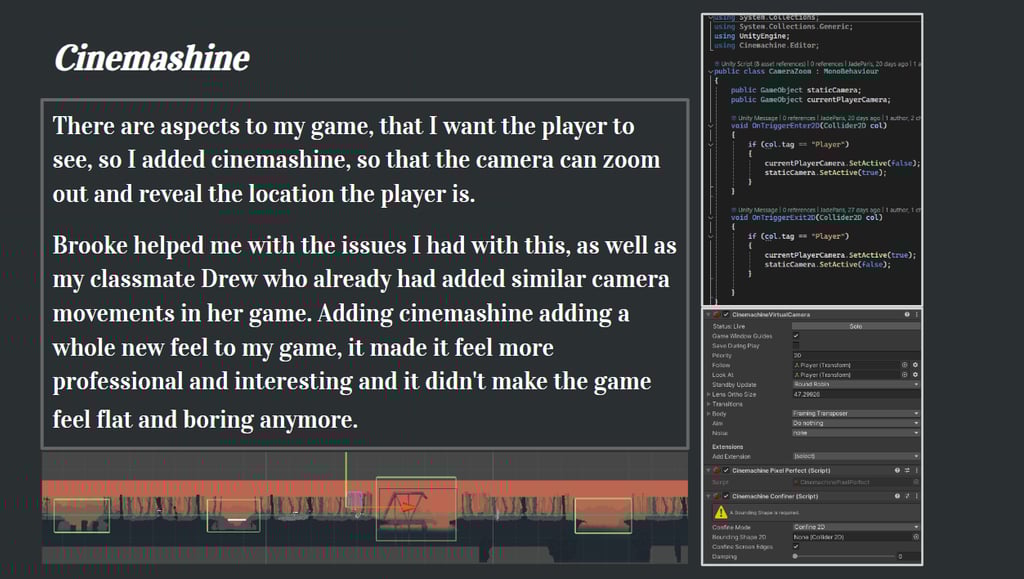Click script icon beside CinemachineVirtualCamera title
Viewport: 1024px width, 579px height.
(717, 315)
